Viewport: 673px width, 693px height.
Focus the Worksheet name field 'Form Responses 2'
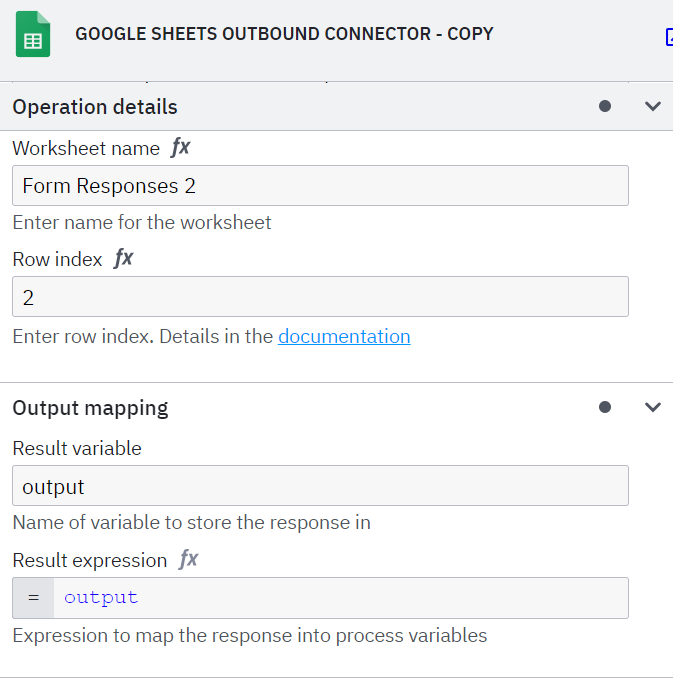pos(320,186)
